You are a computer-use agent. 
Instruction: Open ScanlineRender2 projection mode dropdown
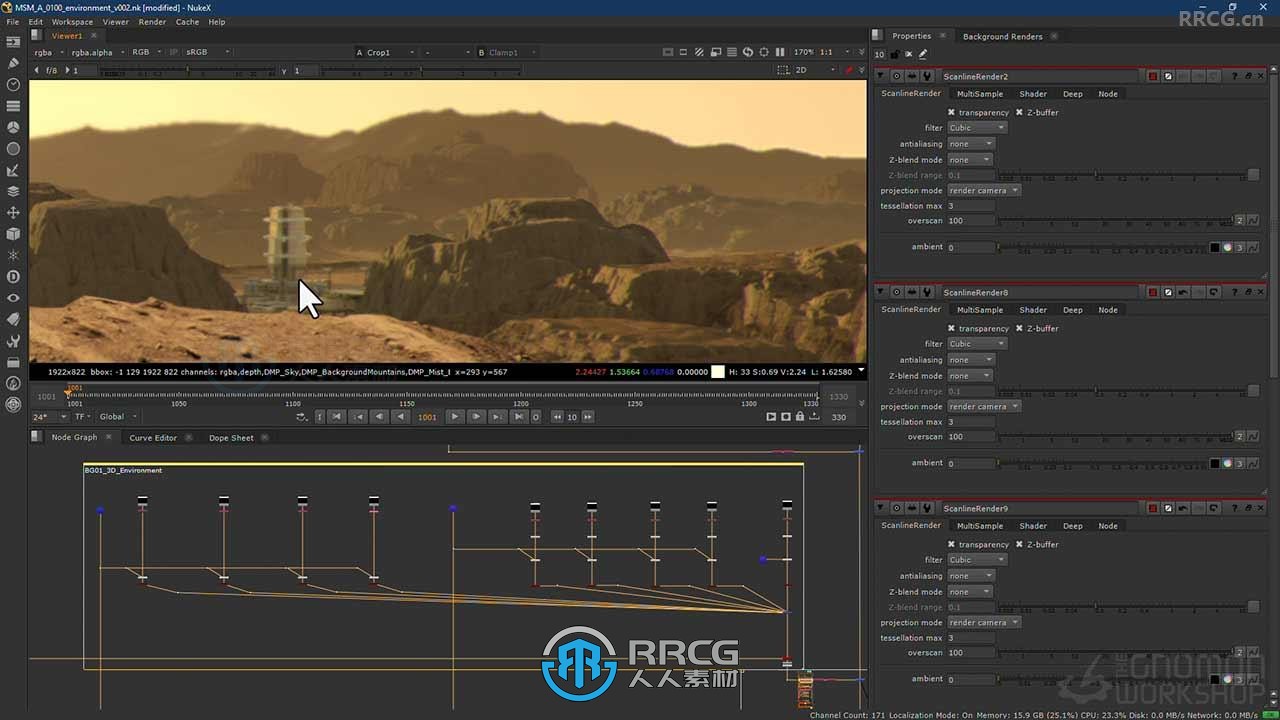coord(984,190)
